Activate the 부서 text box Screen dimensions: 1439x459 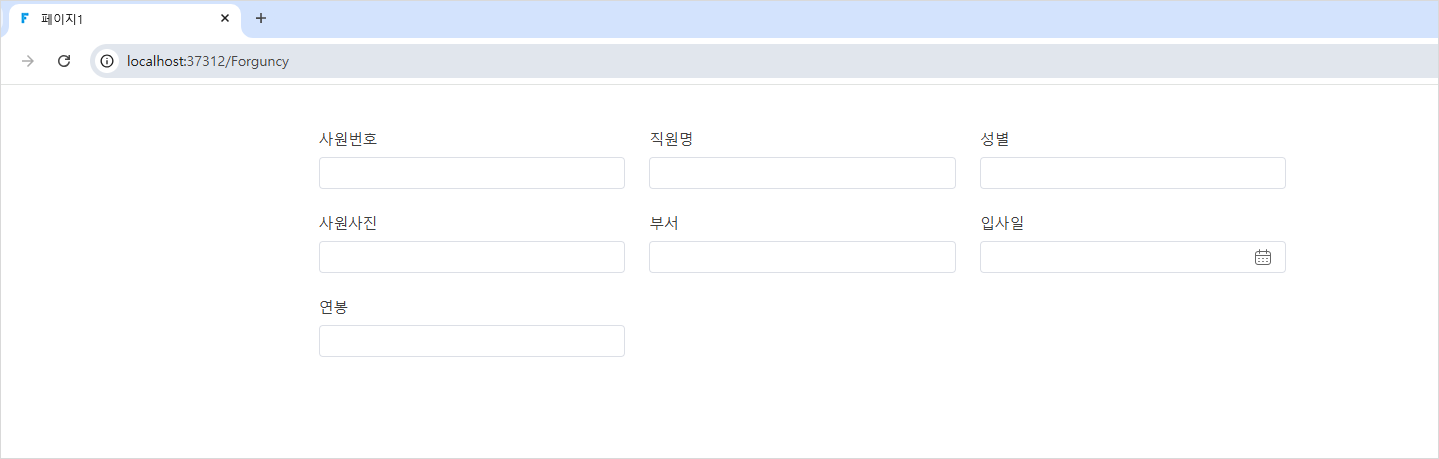802,257
